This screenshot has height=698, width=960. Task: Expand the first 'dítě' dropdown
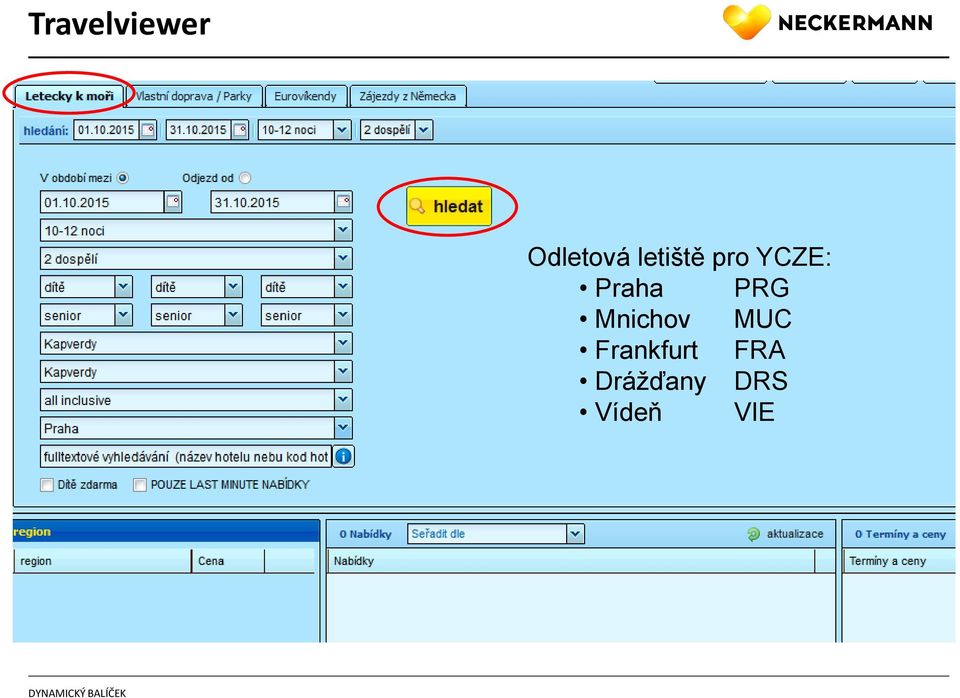click(x=123, y=287)
